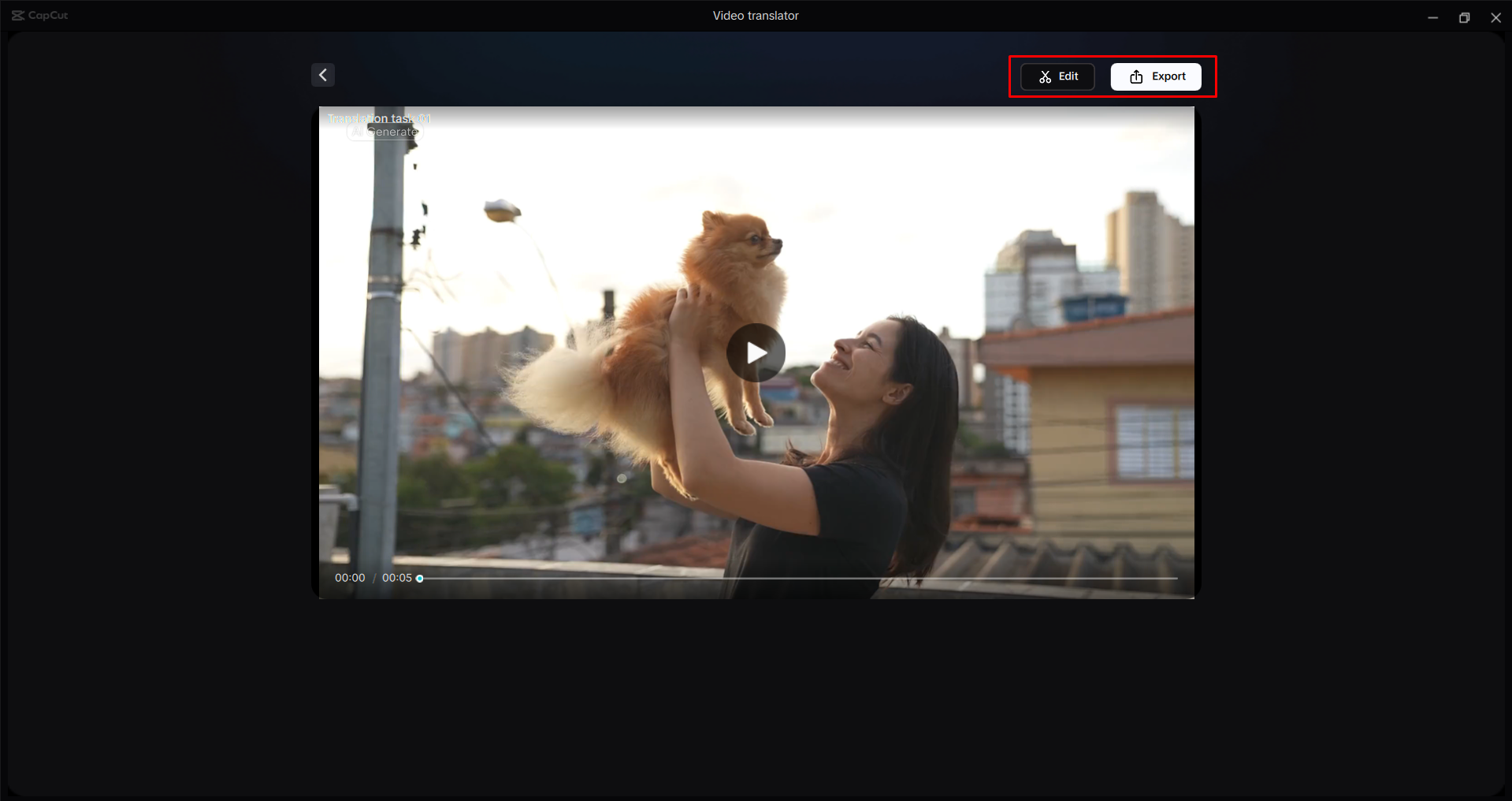Click the playhead handle on the progress bar
Screen dimensions: 1512x801
(x=419, y=578)
